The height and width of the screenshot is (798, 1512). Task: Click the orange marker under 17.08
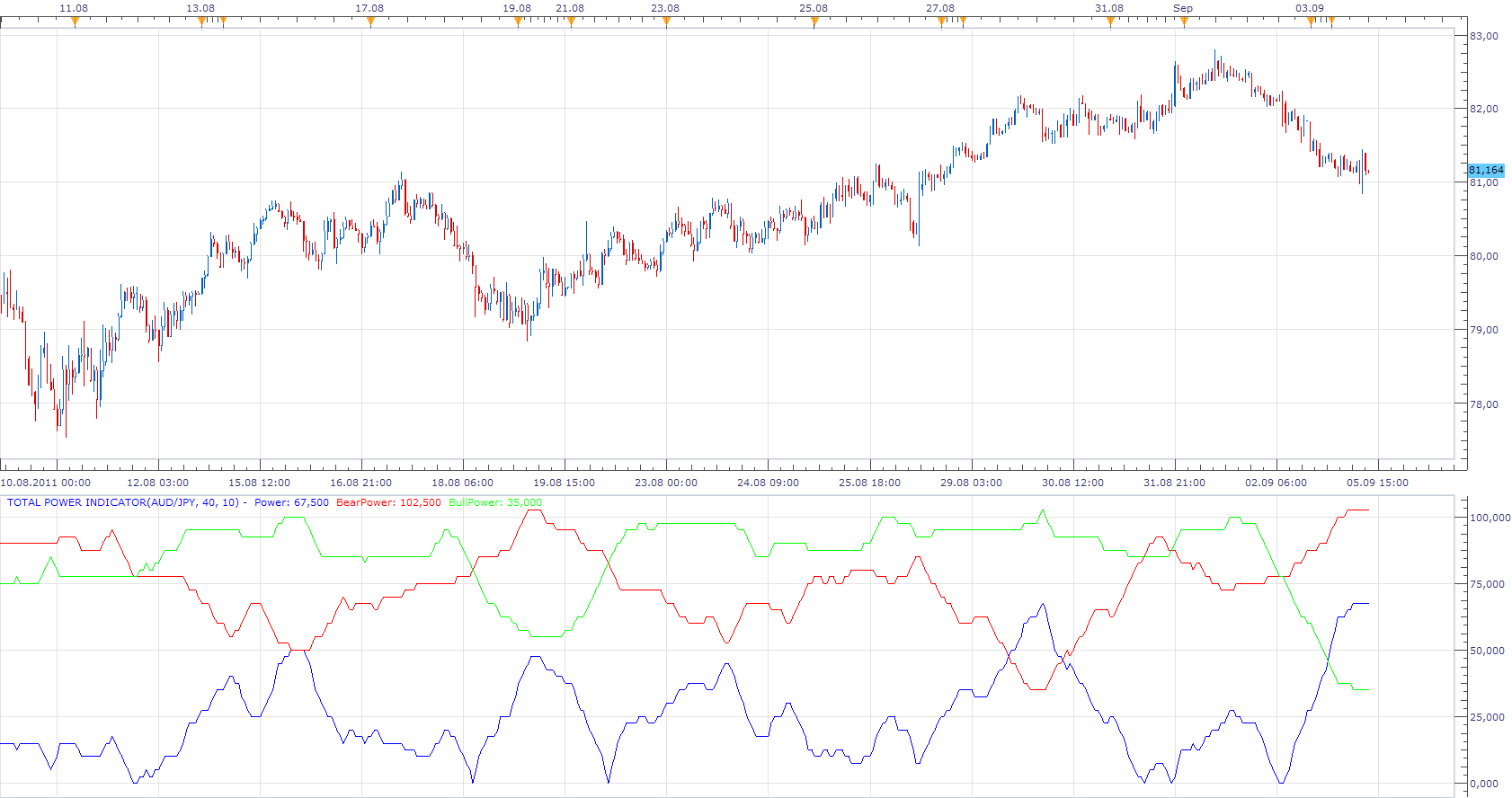(370, 22)
